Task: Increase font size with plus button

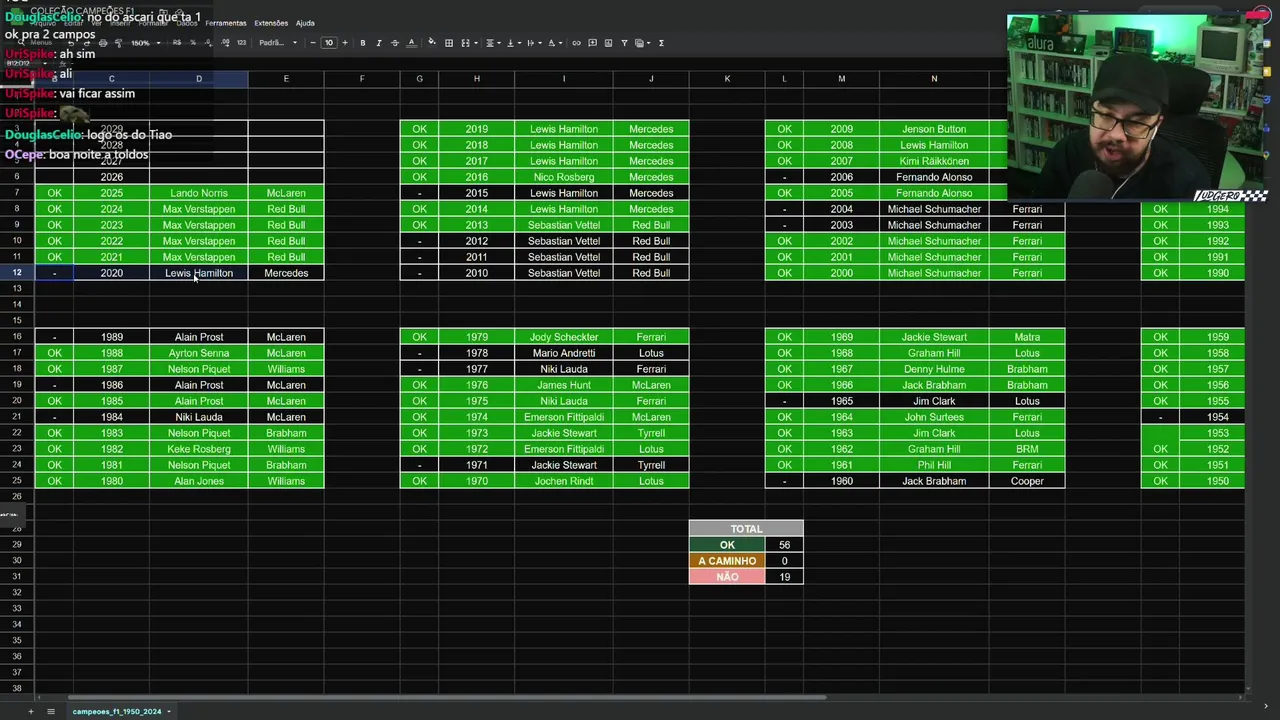Action: pyautogui.click(x=345, y=43)
